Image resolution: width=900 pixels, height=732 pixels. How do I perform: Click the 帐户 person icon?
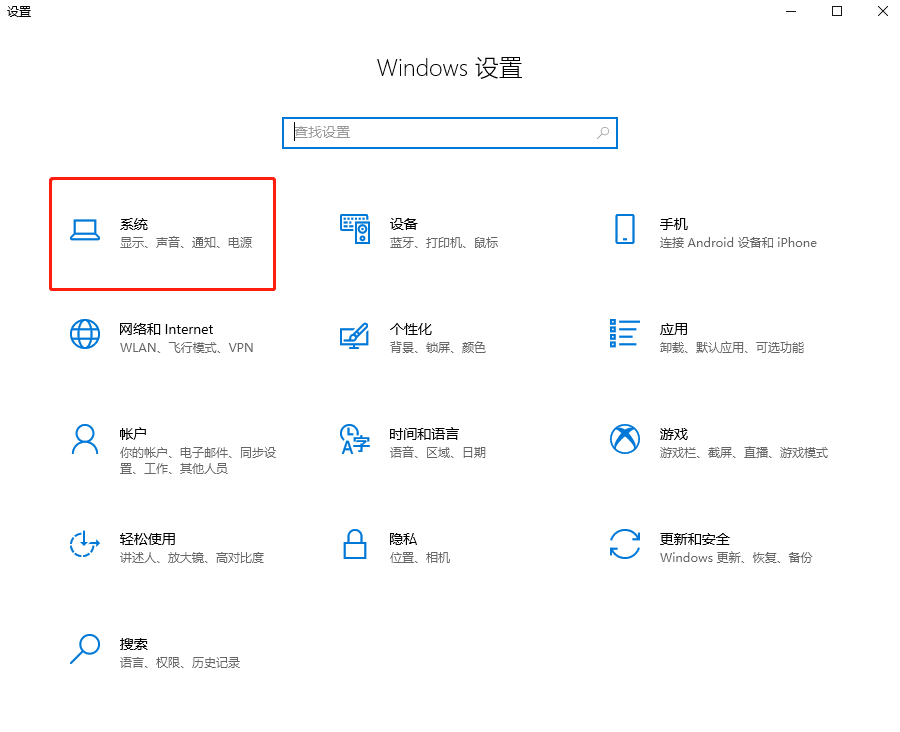coord(85,439)
